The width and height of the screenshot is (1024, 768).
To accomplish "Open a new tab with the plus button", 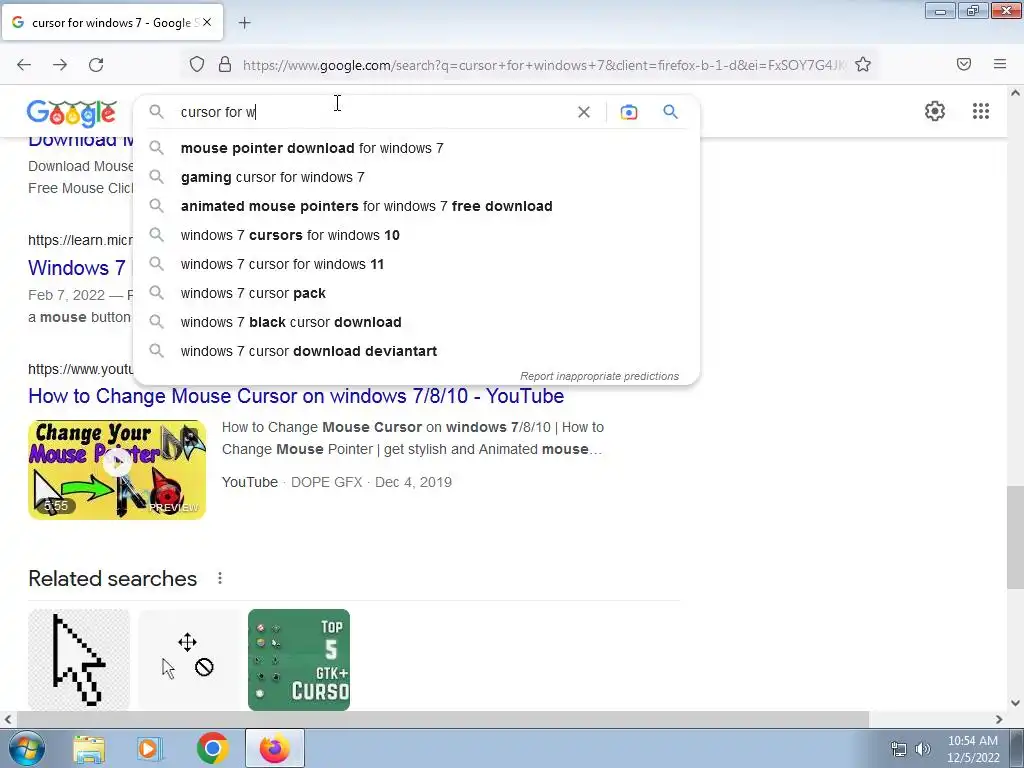I will pyautogui.click(x=244, y=23).
